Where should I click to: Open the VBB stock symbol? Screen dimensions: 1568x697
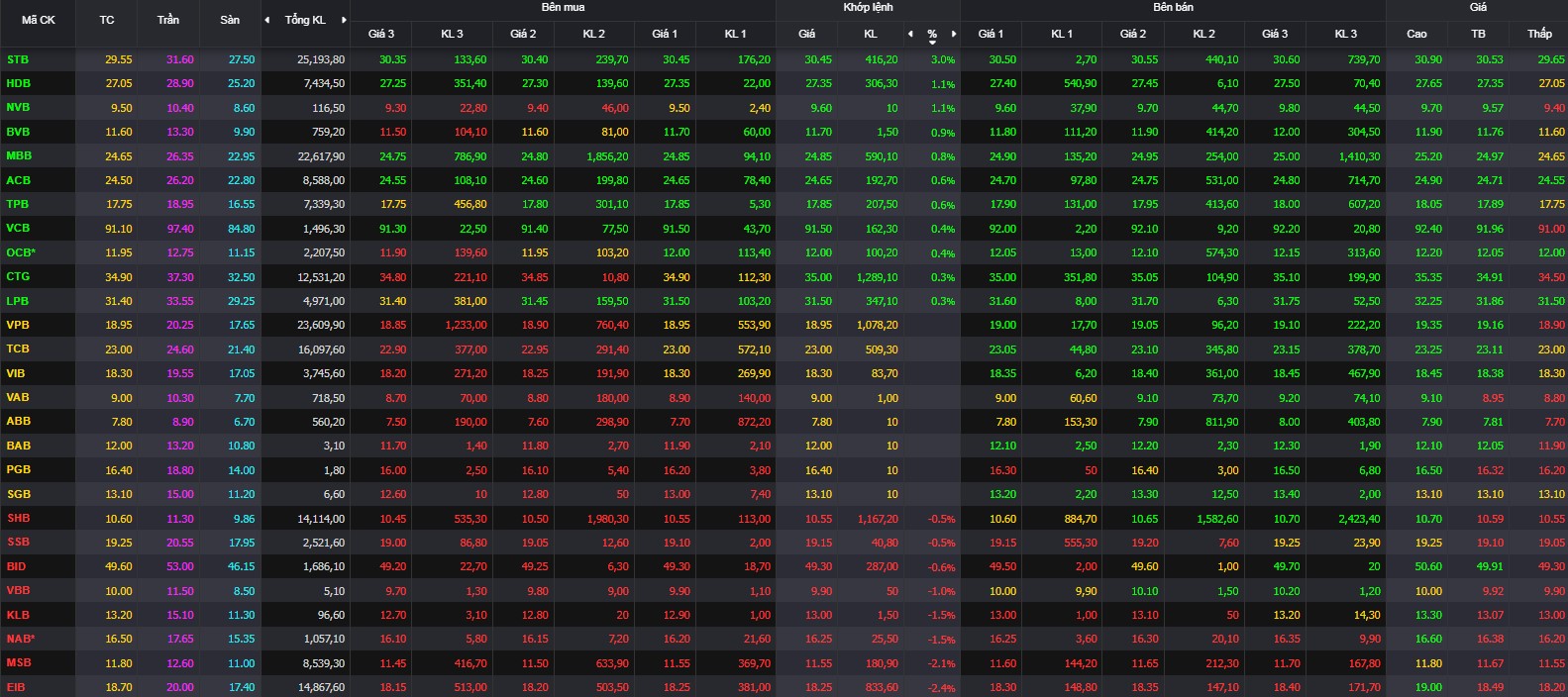[19, 590]
